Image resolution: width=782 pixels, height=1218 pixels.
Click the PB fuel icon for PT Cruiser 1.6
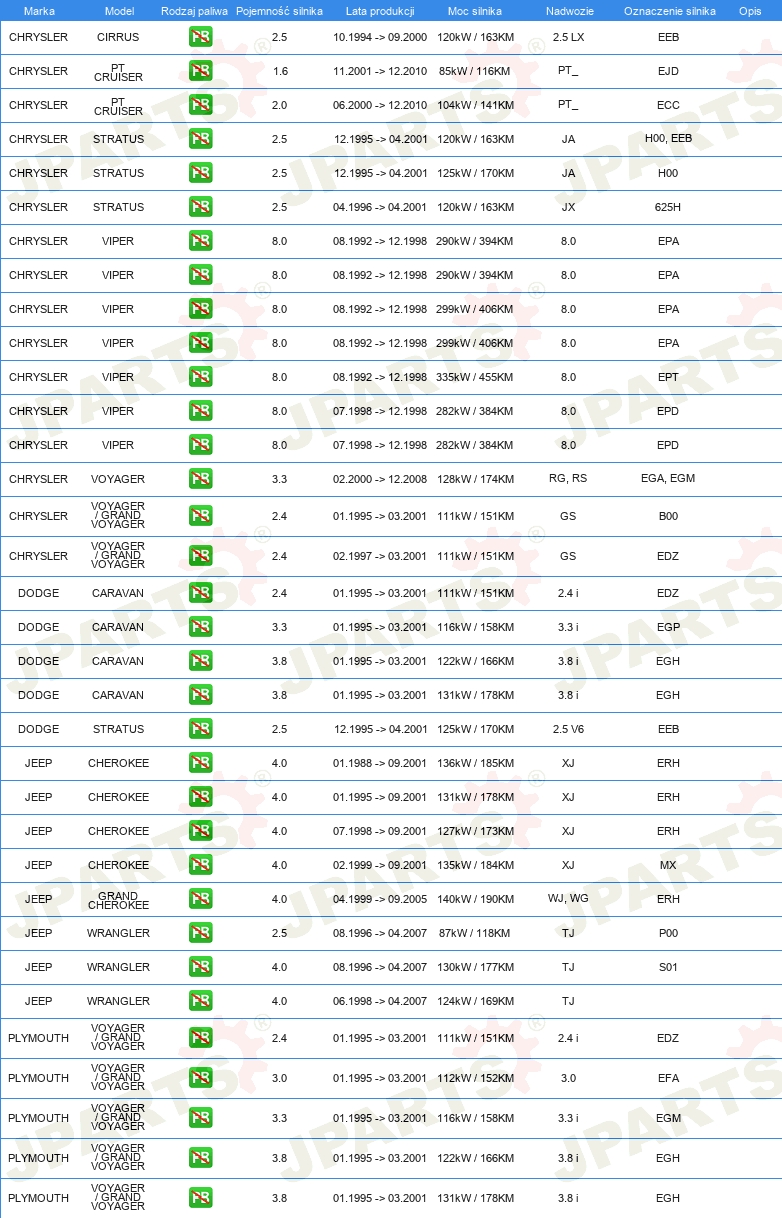(200, 72)
